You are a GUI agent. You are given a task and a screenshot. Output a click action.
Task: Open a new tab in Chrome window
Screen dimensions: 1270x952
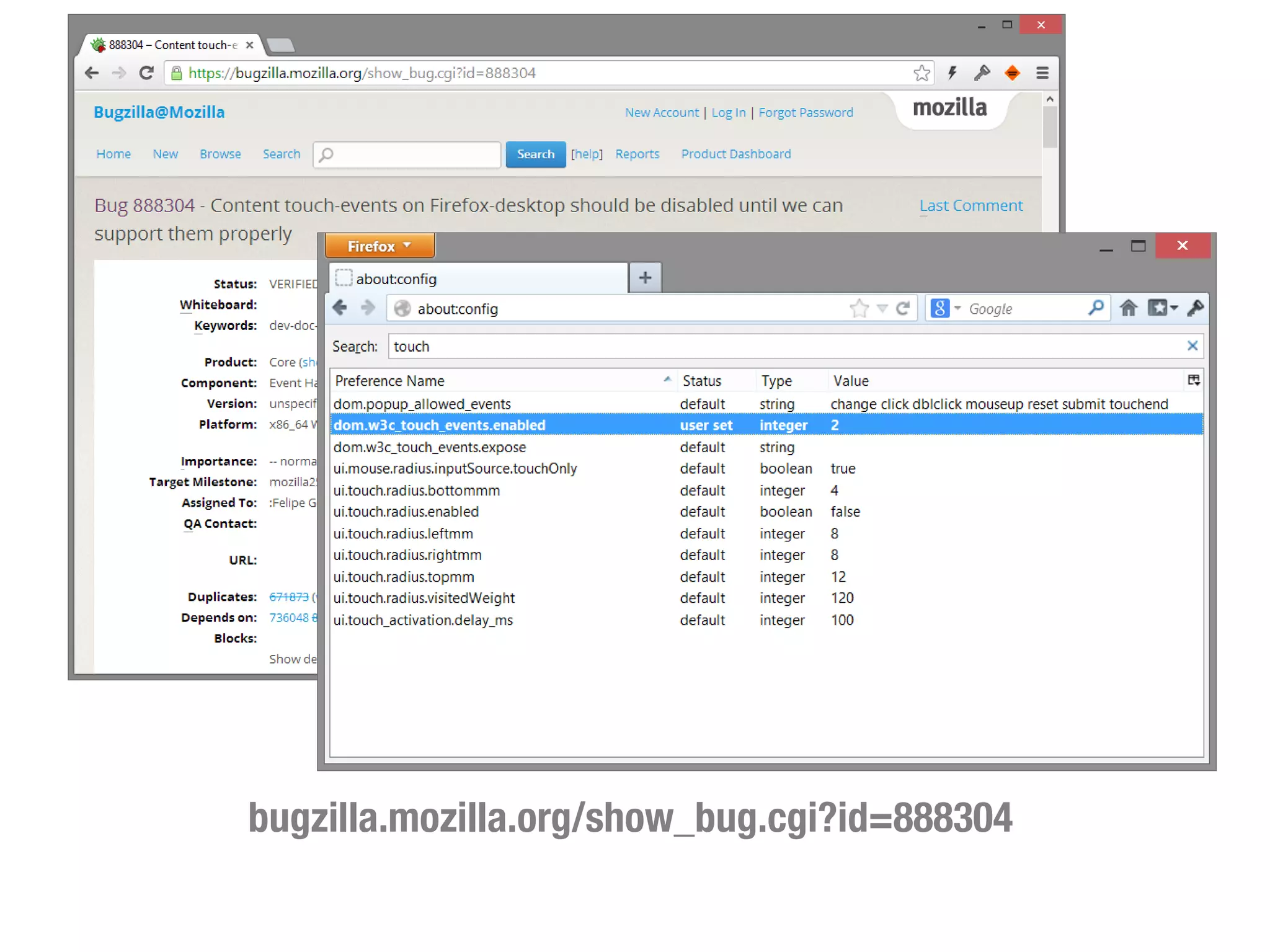[x=280, y=45]
